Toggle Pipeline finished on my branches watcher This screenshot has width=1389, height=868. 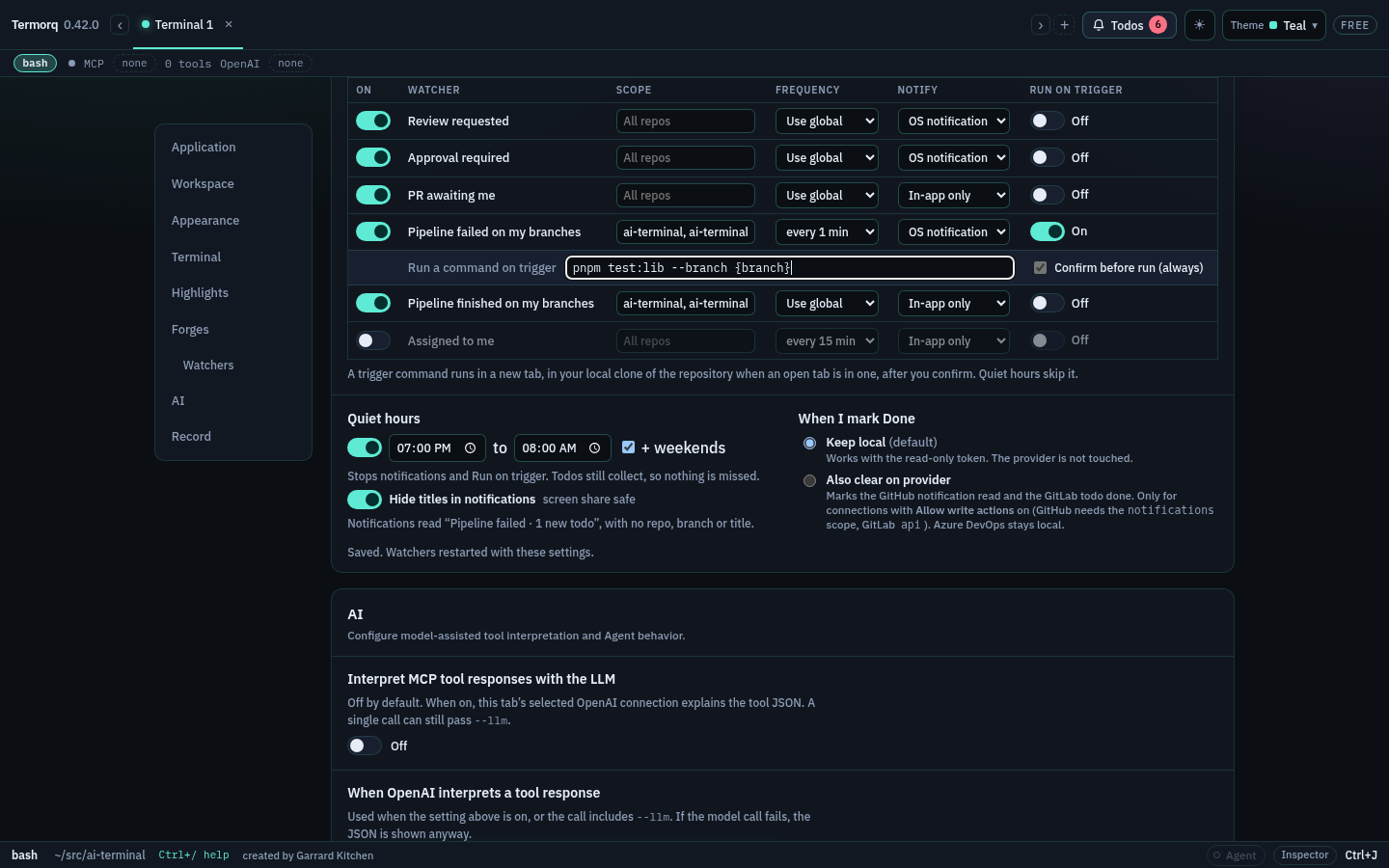373,303
